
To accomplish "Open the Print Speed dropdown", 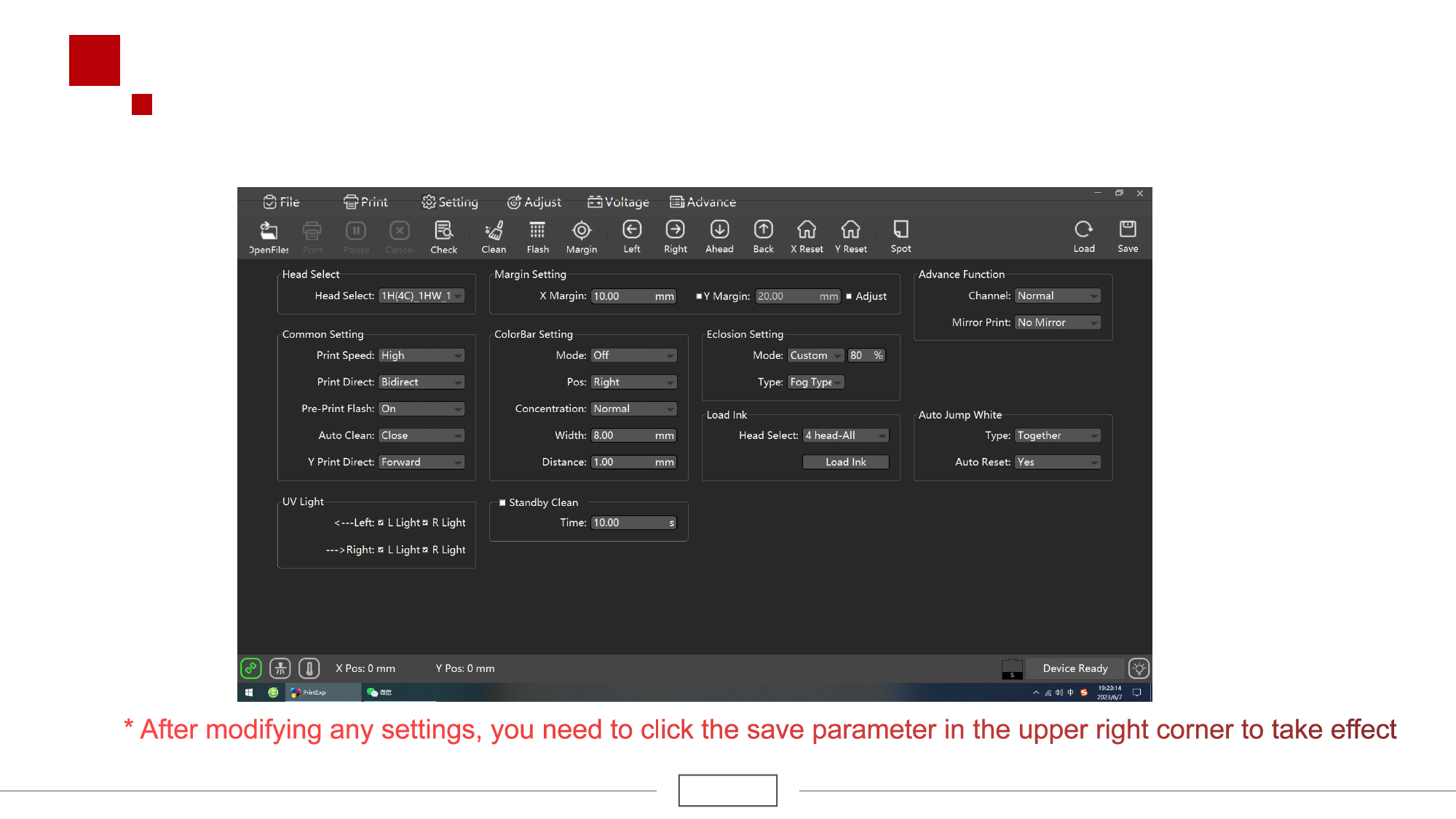I will (x=422, y=355).
